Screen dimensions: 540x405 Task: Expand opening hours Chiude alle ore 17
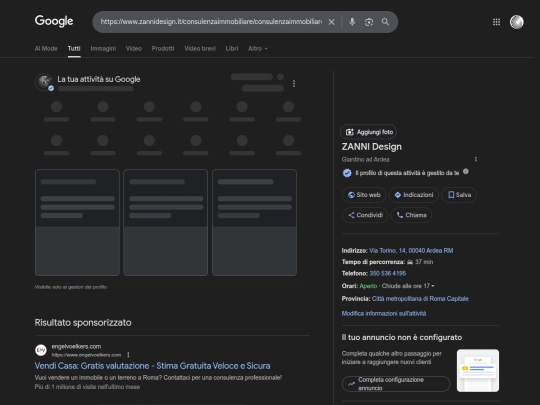click(x=408, y=286)
